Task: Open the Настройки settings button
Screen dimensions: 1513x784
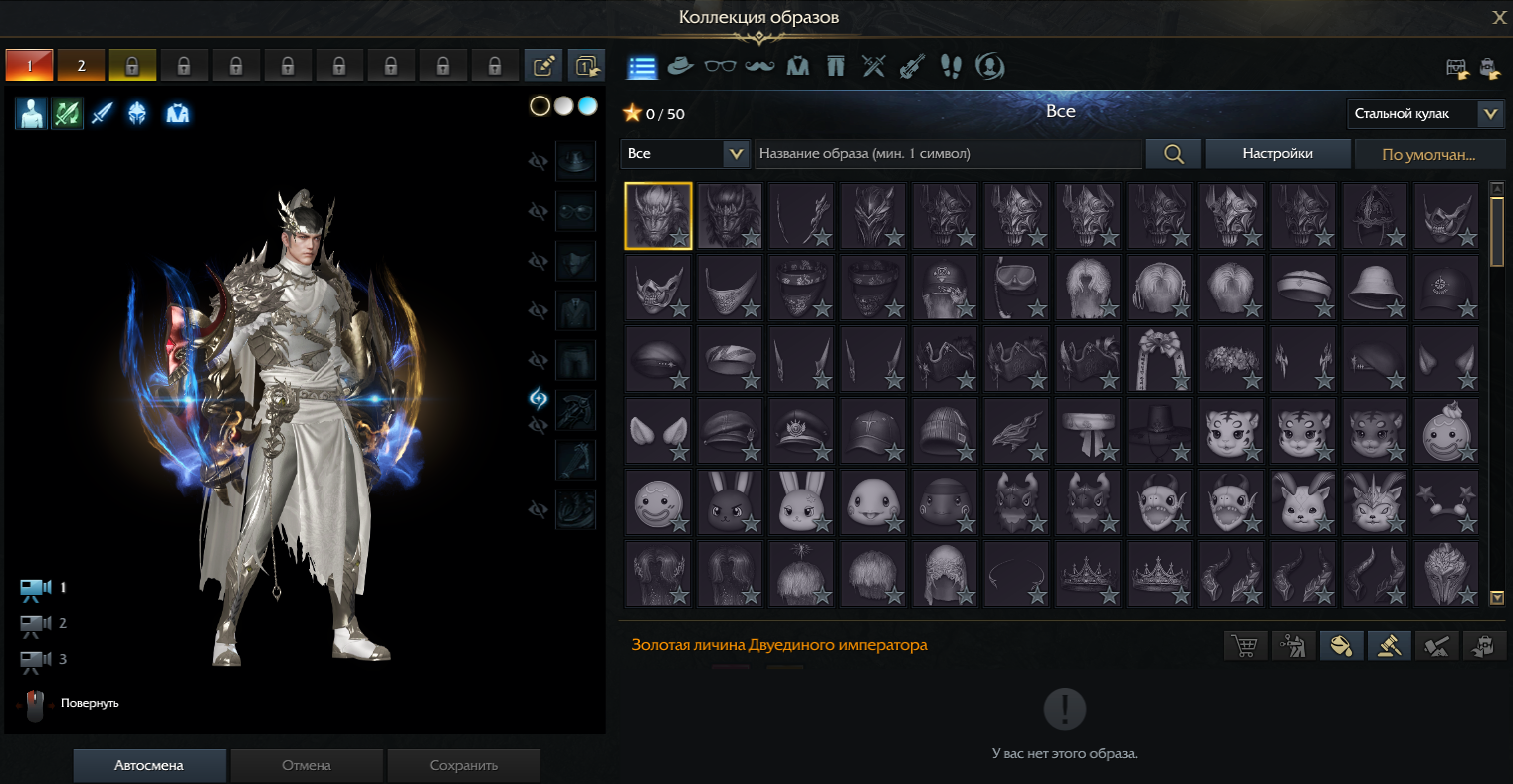Action: pos(1277,154)
